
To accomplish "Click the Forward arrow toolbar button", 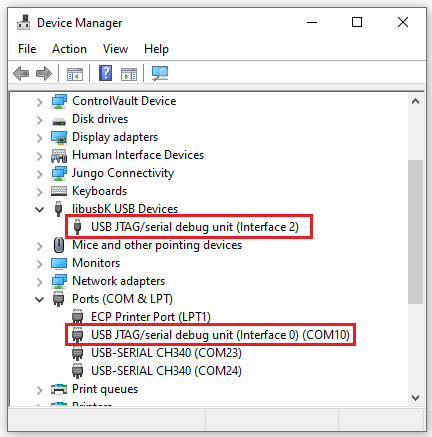I will pyautogui.click(x=44, y=73).
